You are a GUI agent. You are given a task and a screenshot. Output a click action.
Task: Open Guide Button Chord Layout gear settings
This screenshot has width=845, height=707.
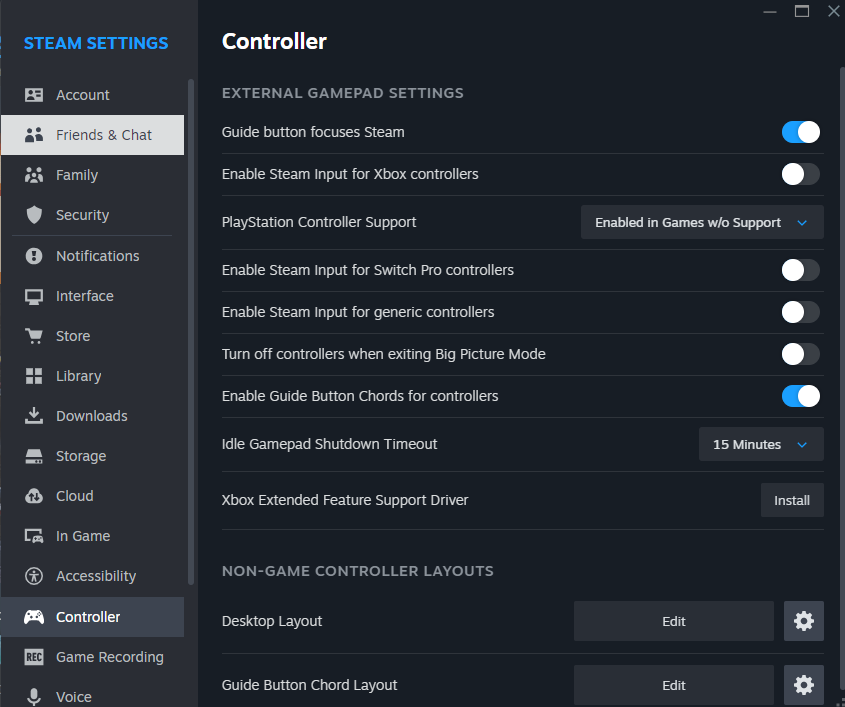804,685
